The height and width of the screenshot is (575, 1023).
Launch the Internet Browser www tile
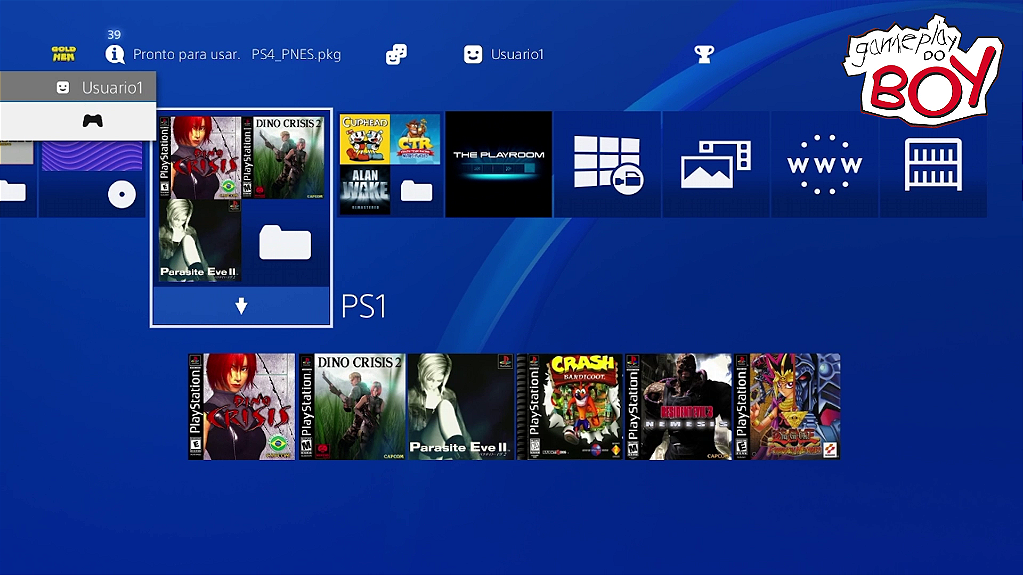click(825, 164)
